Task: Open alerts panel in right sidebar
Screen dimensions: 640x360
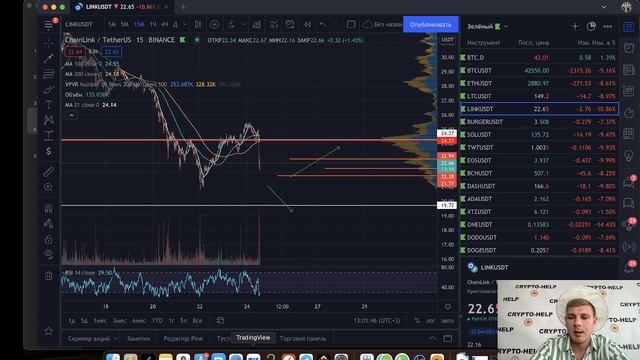Action: pyautogui.click(x=629, y=48)
